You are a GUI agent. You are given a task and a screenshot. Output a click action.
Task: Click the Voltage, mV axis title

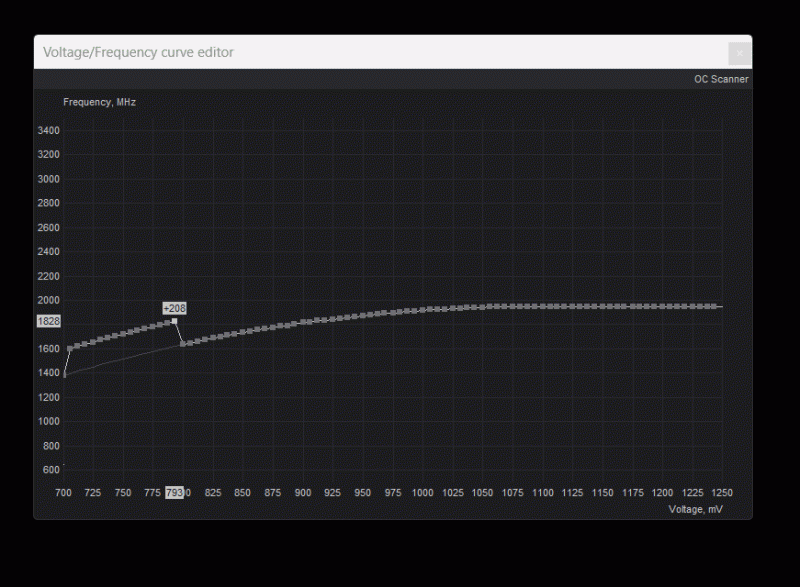[695, 509]
